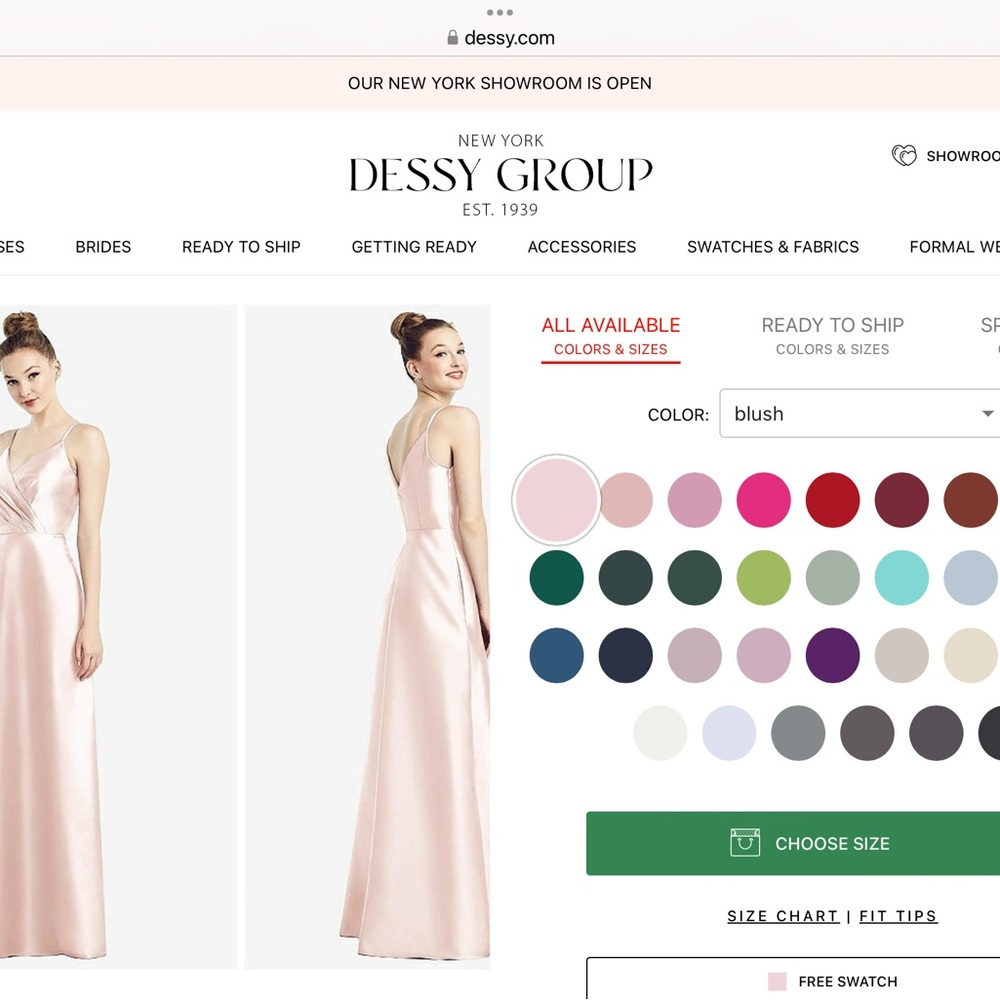Image resolution: width=1000 pixels, height=1000 pixels.
Task: Click the Showroom heart icon at top right
Action: [905, 156]
